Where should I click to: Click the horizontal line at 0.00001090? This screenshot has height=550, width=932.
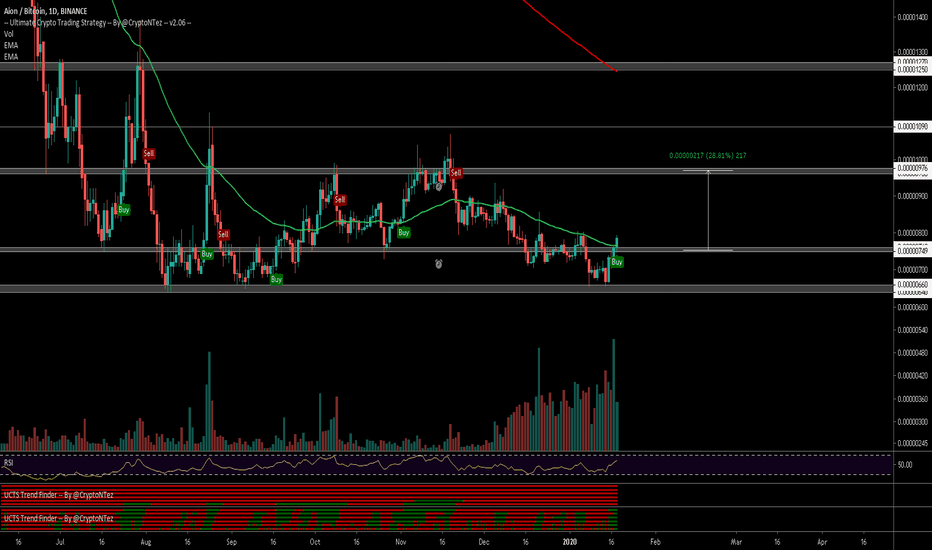tap(447, 127)
